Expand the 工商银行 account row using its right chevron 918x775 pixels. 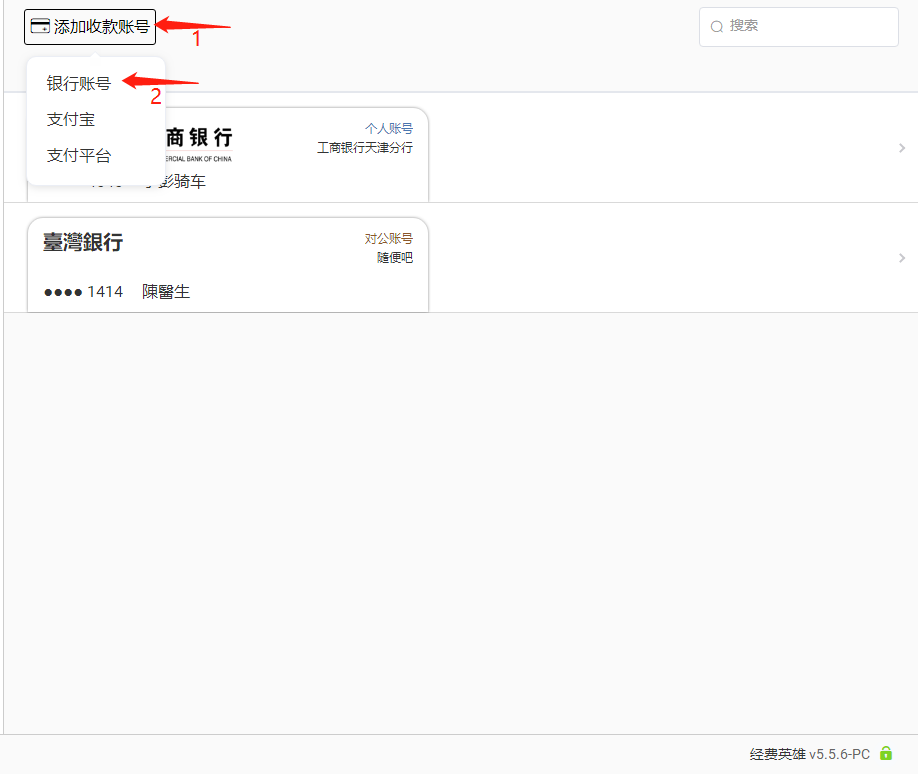(x=901, y=148)
